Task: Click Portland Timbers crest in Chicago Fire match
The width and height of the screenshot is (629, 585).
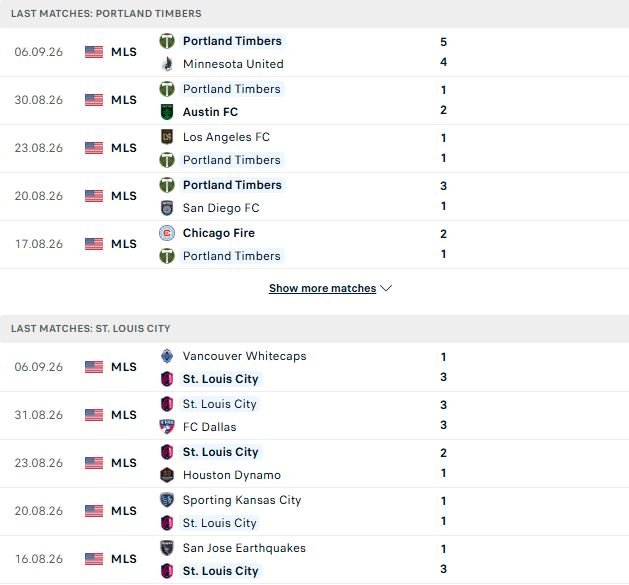Action: pos(167,256)
